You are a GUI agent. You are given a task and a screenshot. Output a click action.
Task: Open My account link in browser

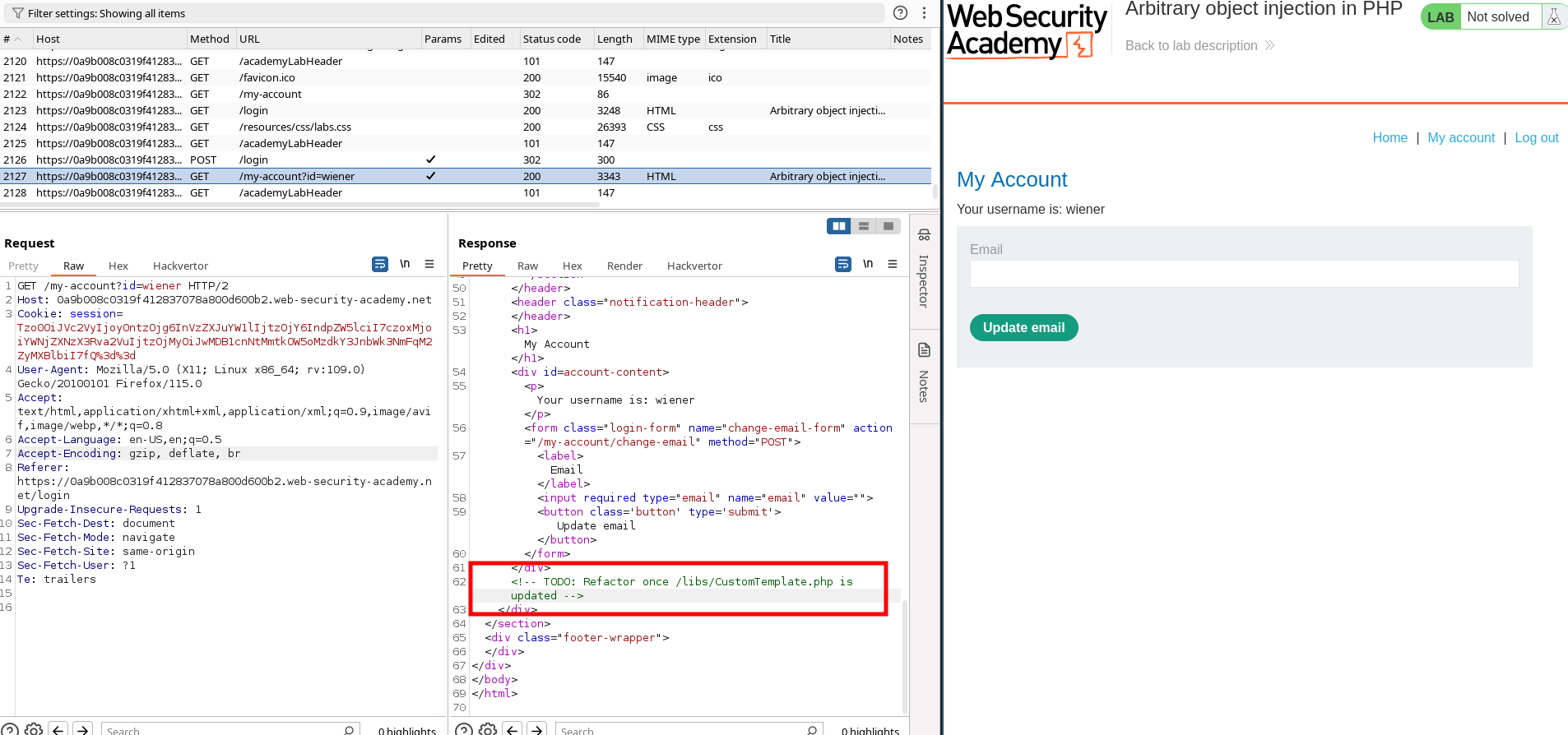click(1461, 137)
